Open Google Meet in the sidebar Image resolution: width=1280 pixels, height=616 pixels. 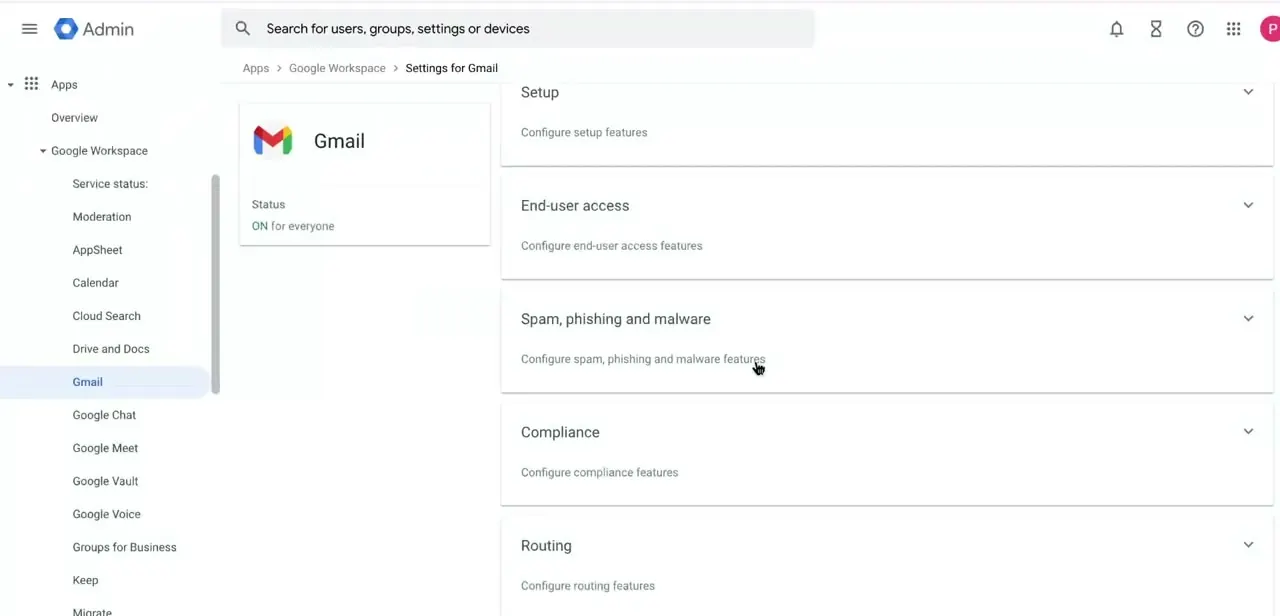105,448
